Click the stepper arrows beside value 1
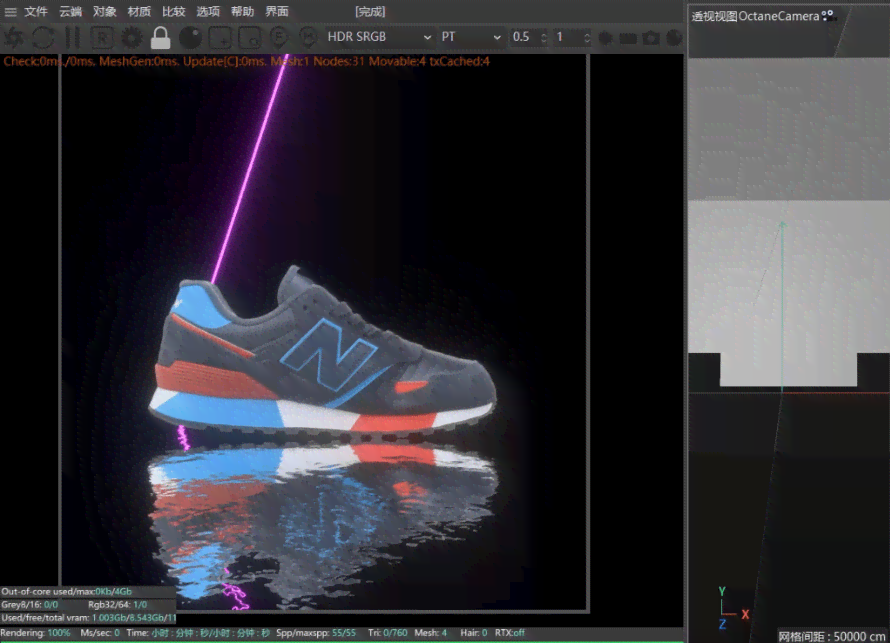This screenshot has height=643, width=890. pyautogui.click(x=587, y=37)
